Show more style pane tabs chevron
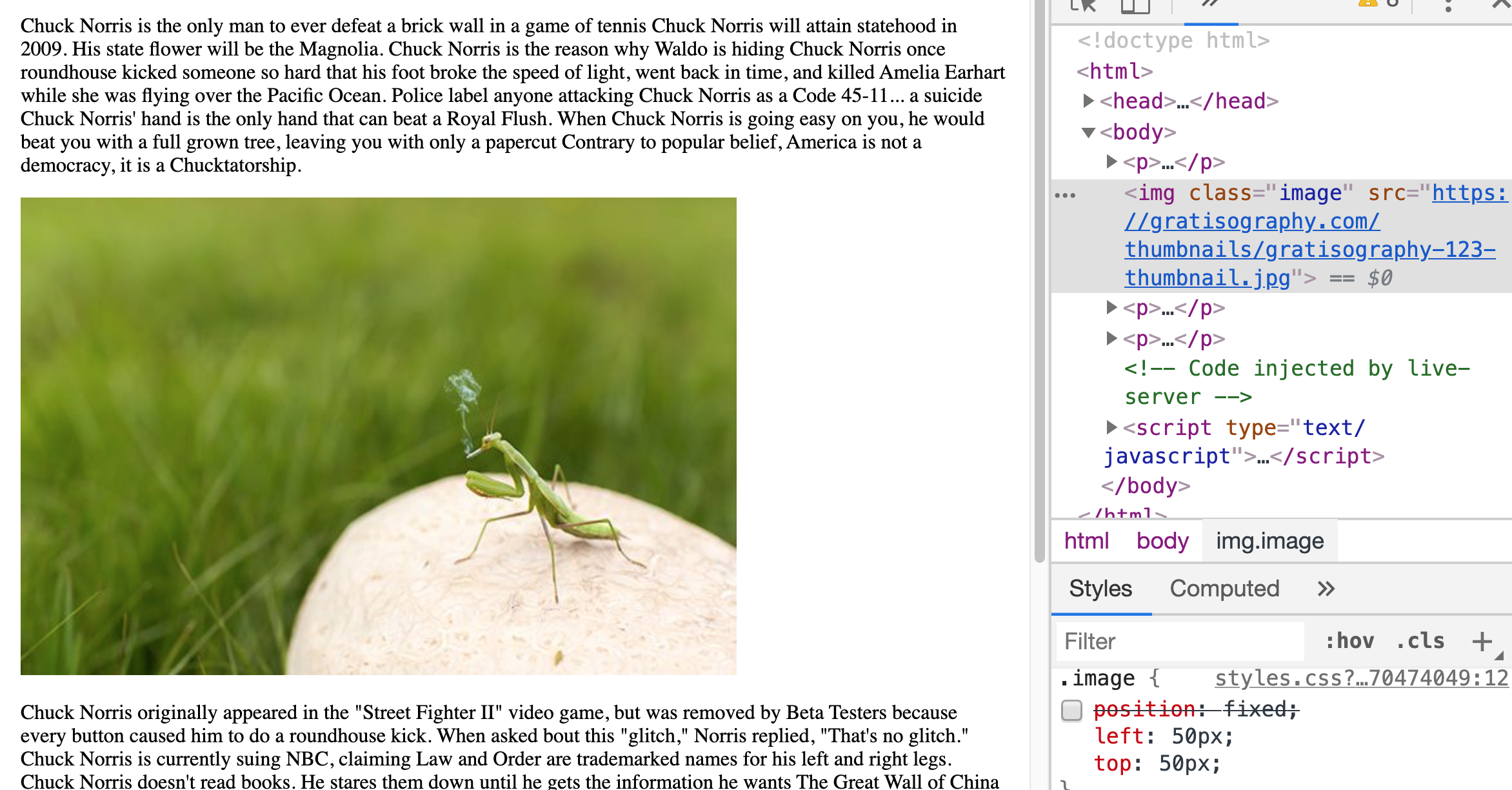This screenshot has height=790, width=1512. coord(1326,589)
